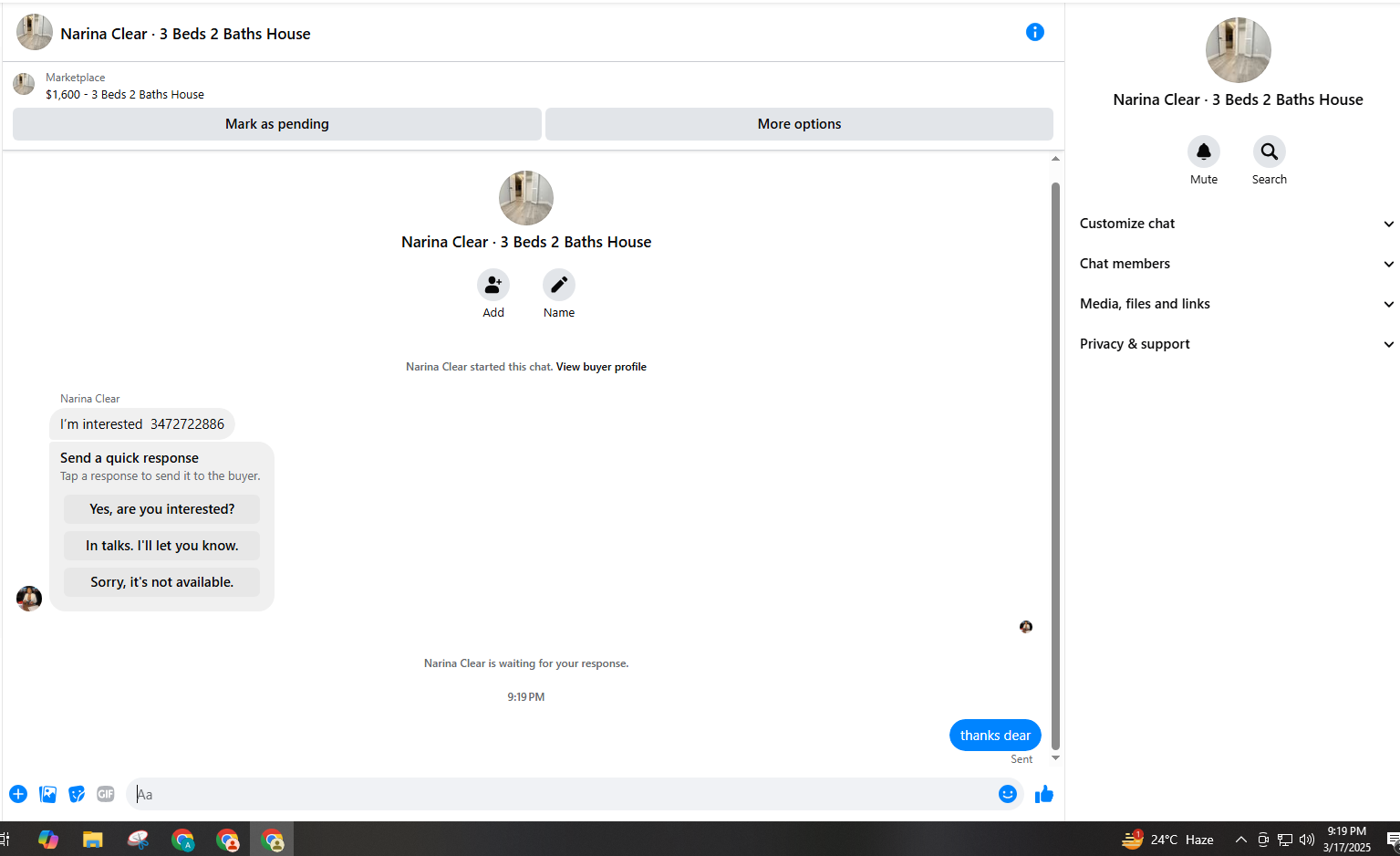Choose a sticker from the composer bar

coord(77,794)
